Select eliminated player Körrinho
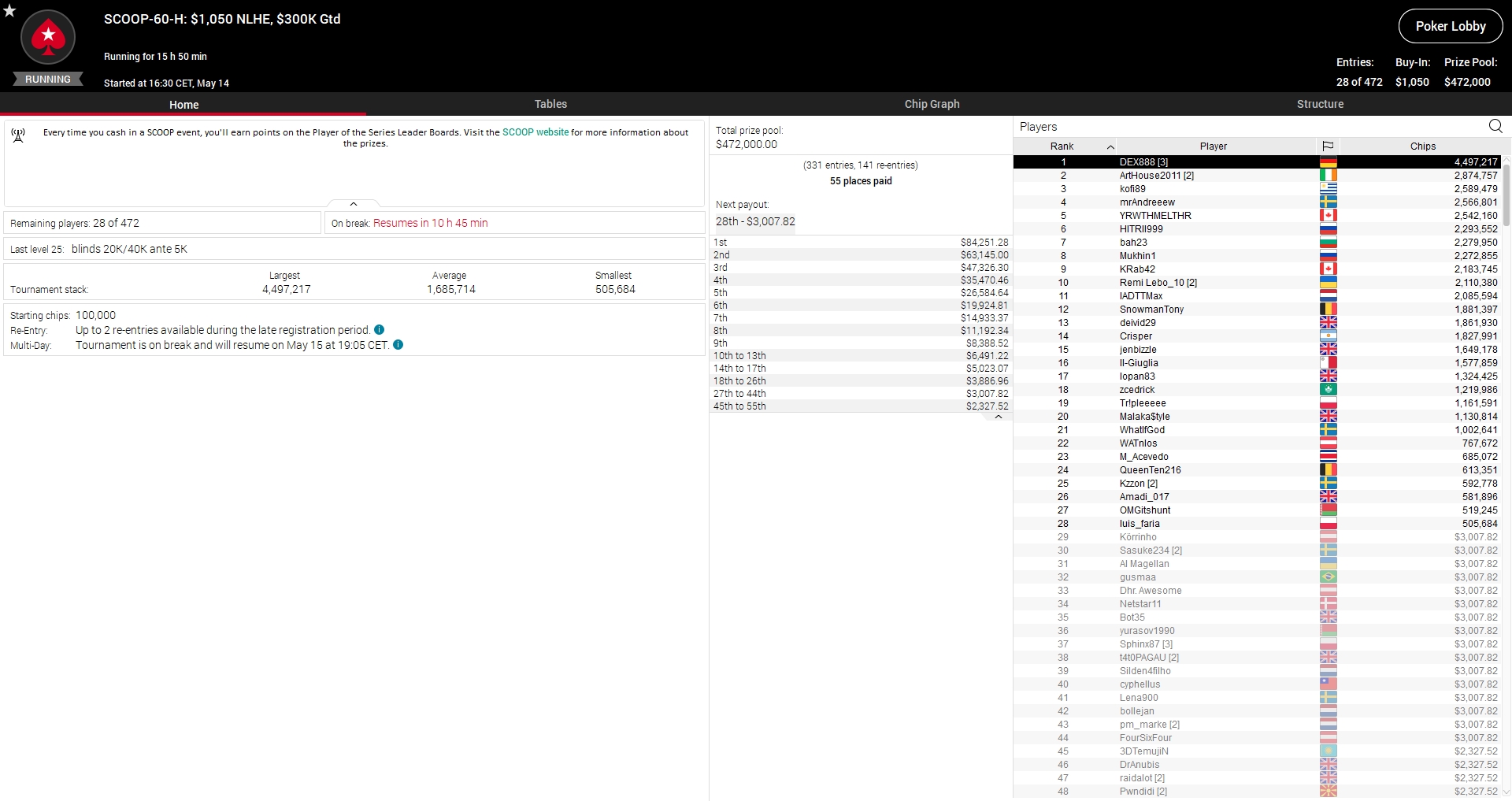Viewport: 1512px width, 801px height. coord(1258,537)
